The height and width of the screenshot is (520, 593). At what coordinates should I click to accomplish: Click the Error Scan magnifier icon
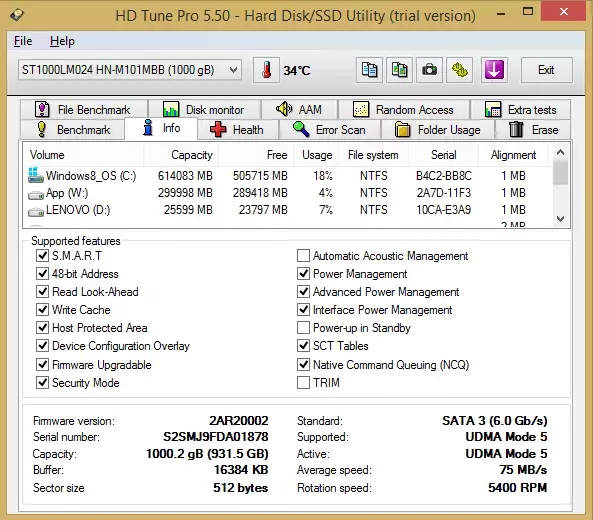pyautogui.click(x=301, y=129)
